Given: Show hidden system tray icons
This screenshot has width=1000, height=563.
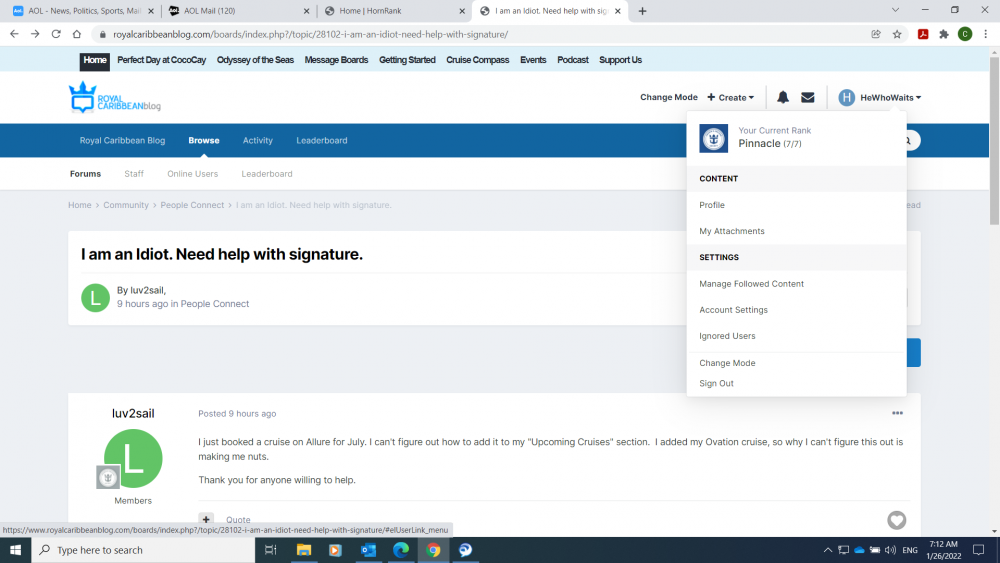Looking at the screenshot, I should pos(827,550).
